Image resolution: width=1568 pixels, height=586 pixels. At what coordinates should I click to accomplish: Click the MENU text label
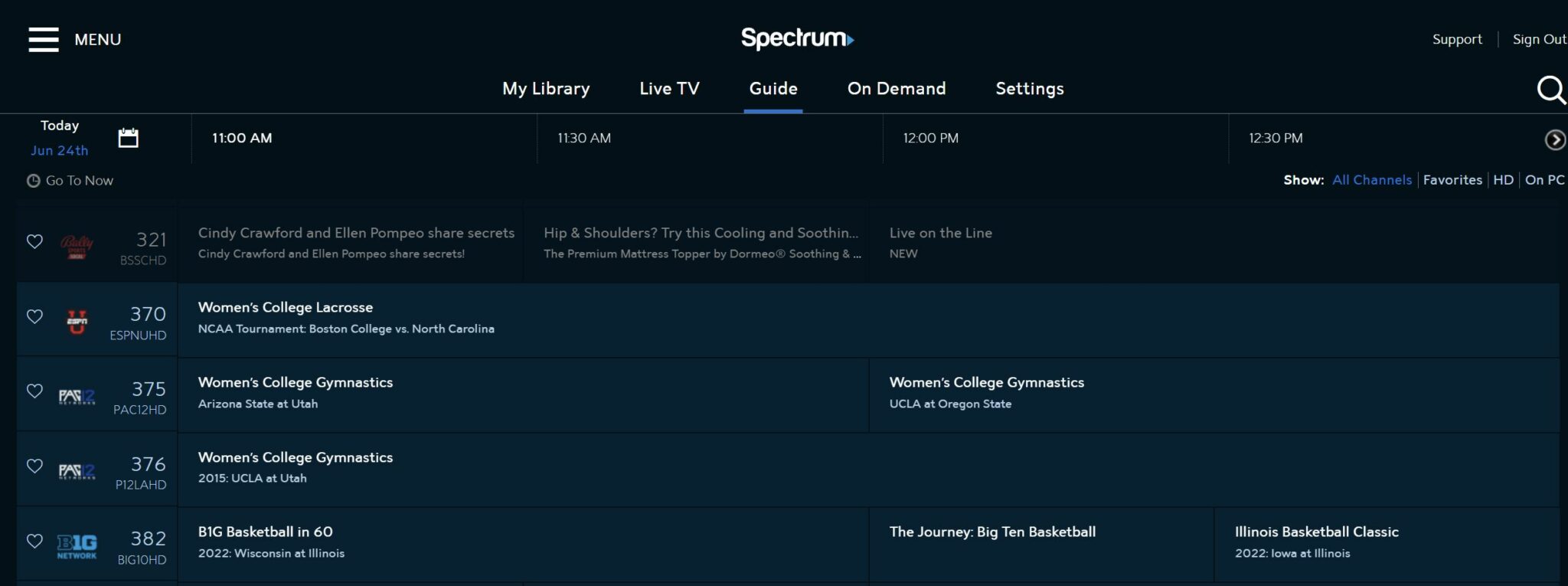coord(98,40)
